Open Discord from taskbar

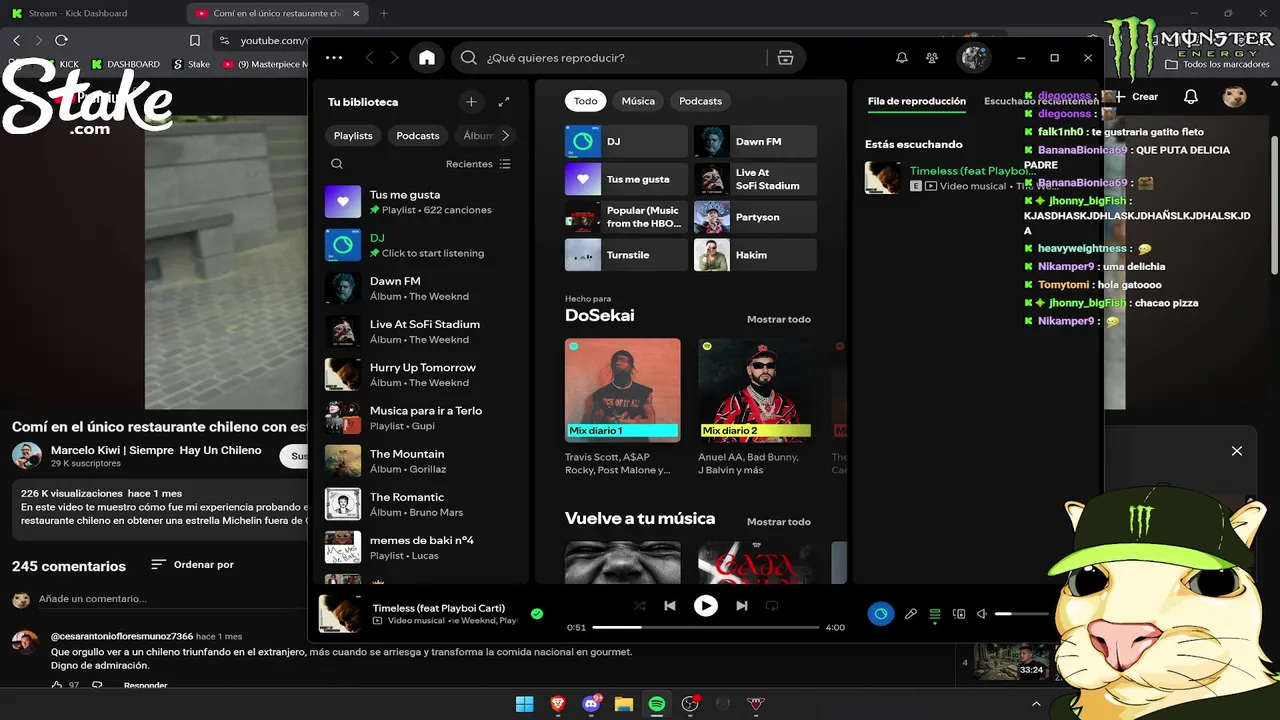tap(590, 704)
